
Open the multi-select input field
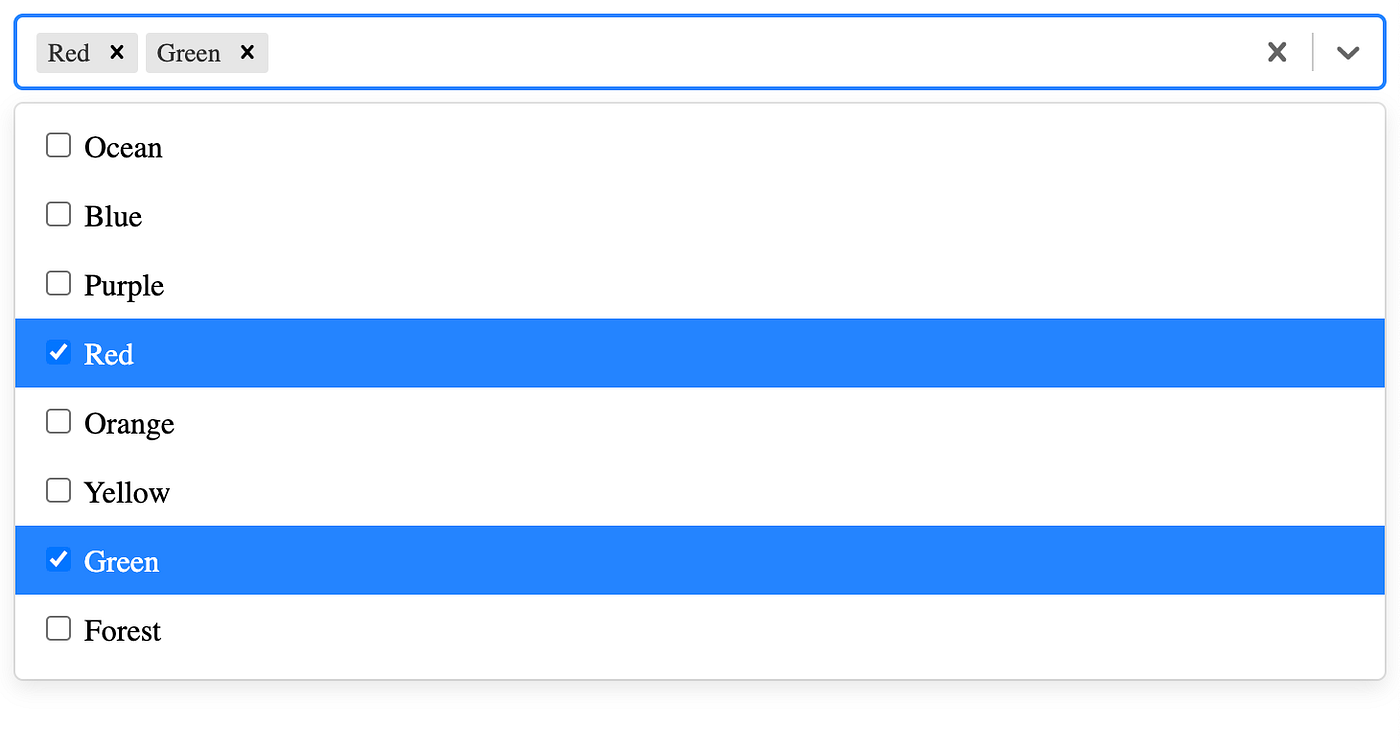point(700,52)
